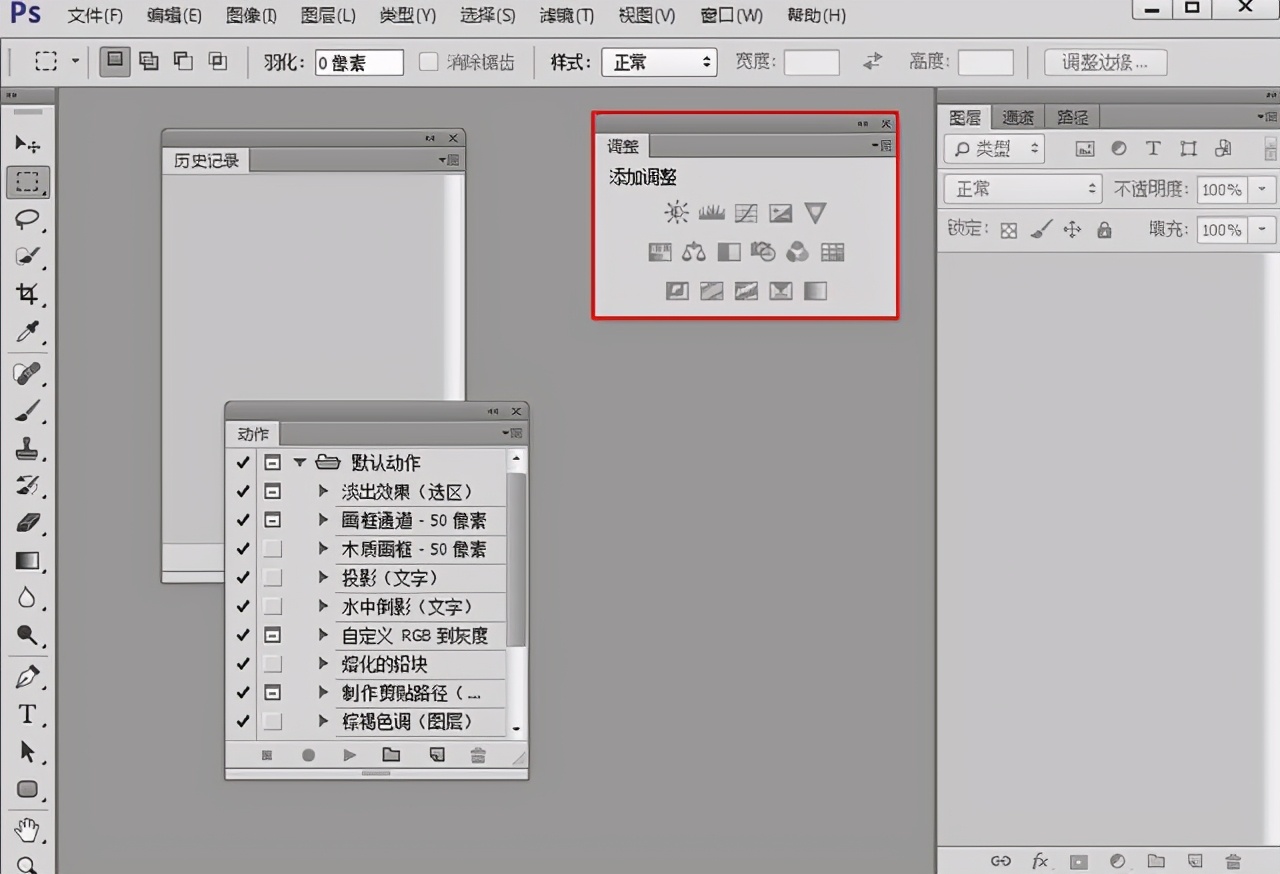Click the 羽化 feather input field
1280x874 pixels.
click(x=359, y=62)
